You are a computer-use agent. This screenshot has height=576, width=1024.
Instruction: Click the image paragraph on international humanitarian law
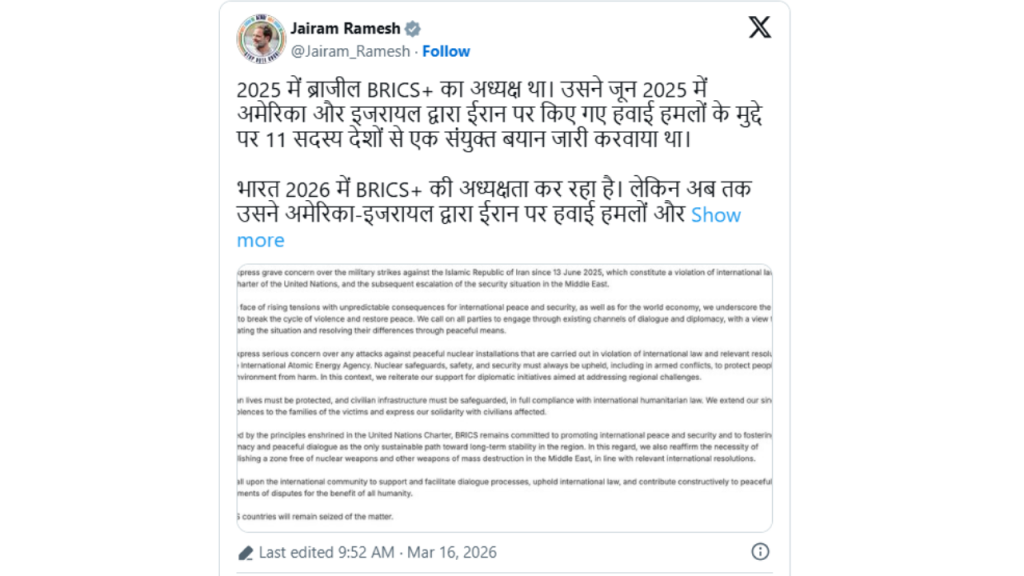pos(504,406)
